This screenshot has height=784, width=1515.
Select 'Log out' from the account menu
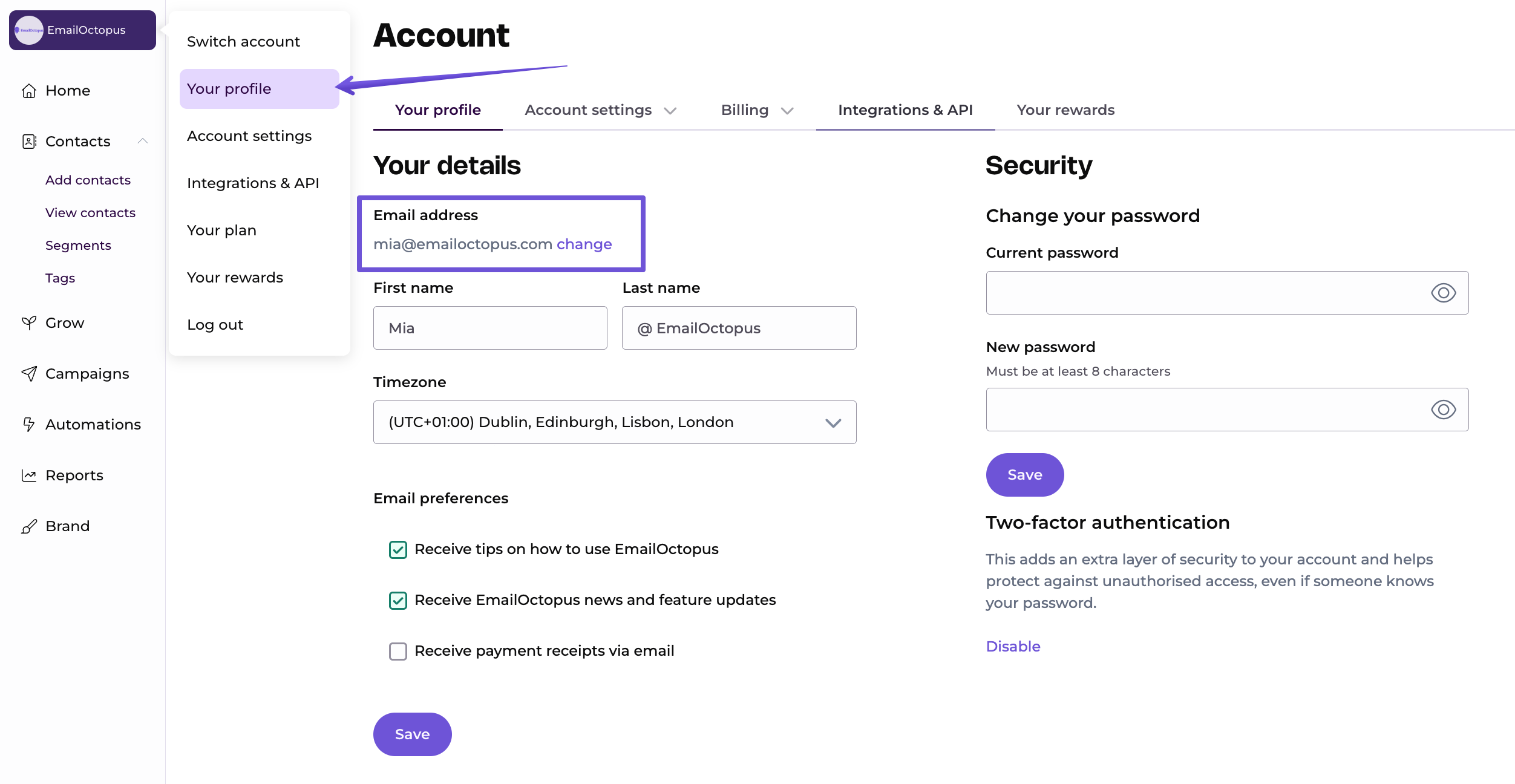(x=215, y=325)
